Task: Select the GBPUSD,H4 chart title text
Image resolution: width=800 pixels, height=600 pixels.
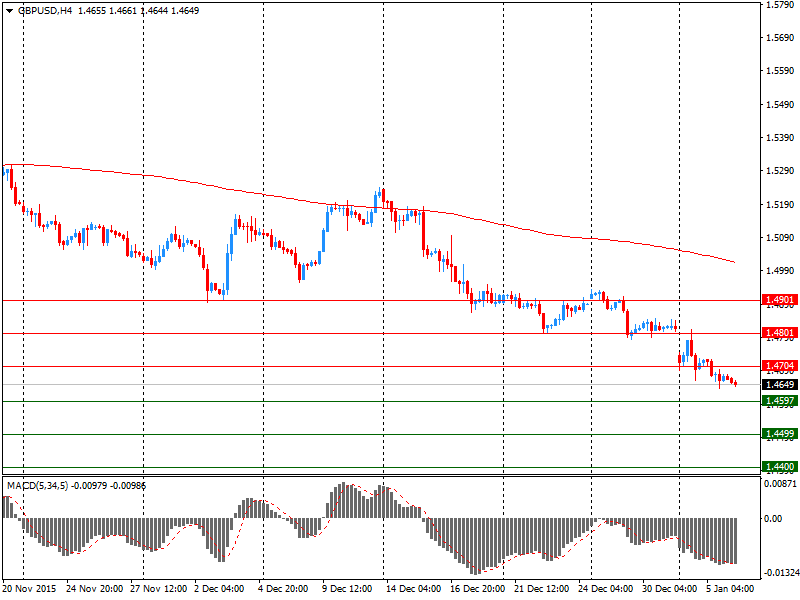Action: (45, 11)
